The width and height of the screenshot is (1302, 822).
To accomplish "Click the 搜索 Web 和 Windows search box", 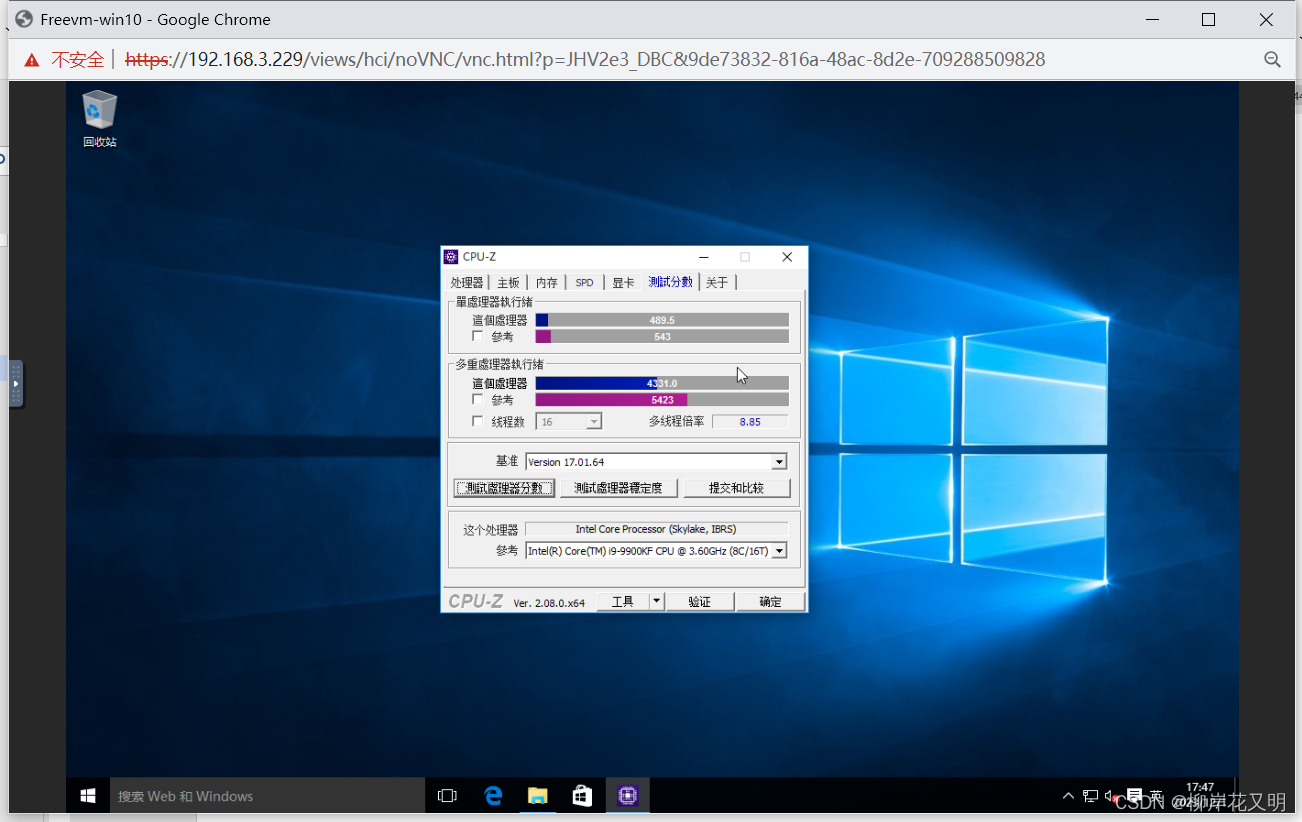I will click(268, 796).
